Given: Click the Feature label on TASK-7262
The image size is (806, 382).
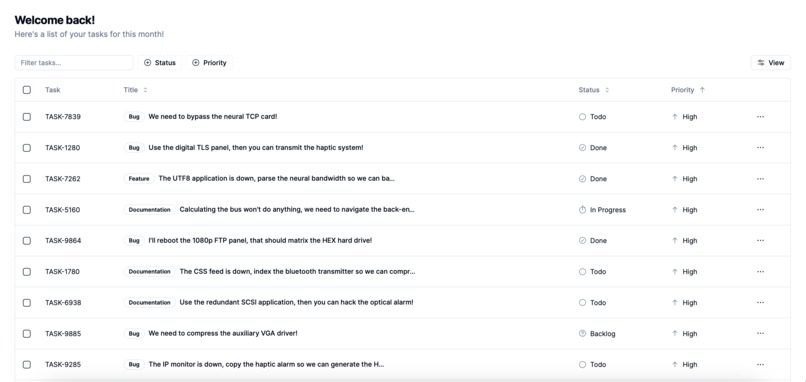Looking at the screenshot, I should 139,179.
